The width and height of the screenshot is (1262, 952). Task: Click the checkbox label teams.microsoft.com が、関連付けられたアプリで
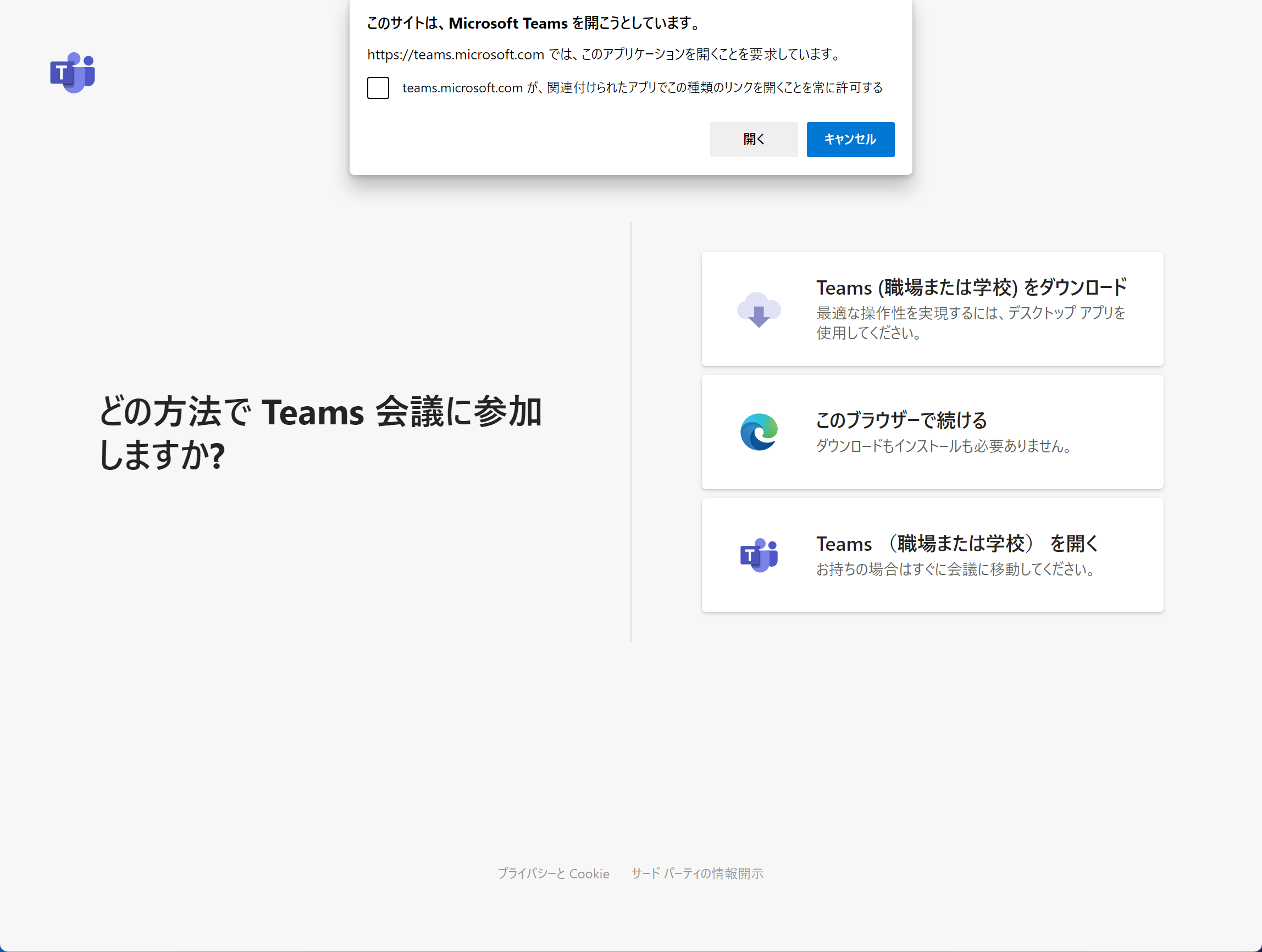643,88
